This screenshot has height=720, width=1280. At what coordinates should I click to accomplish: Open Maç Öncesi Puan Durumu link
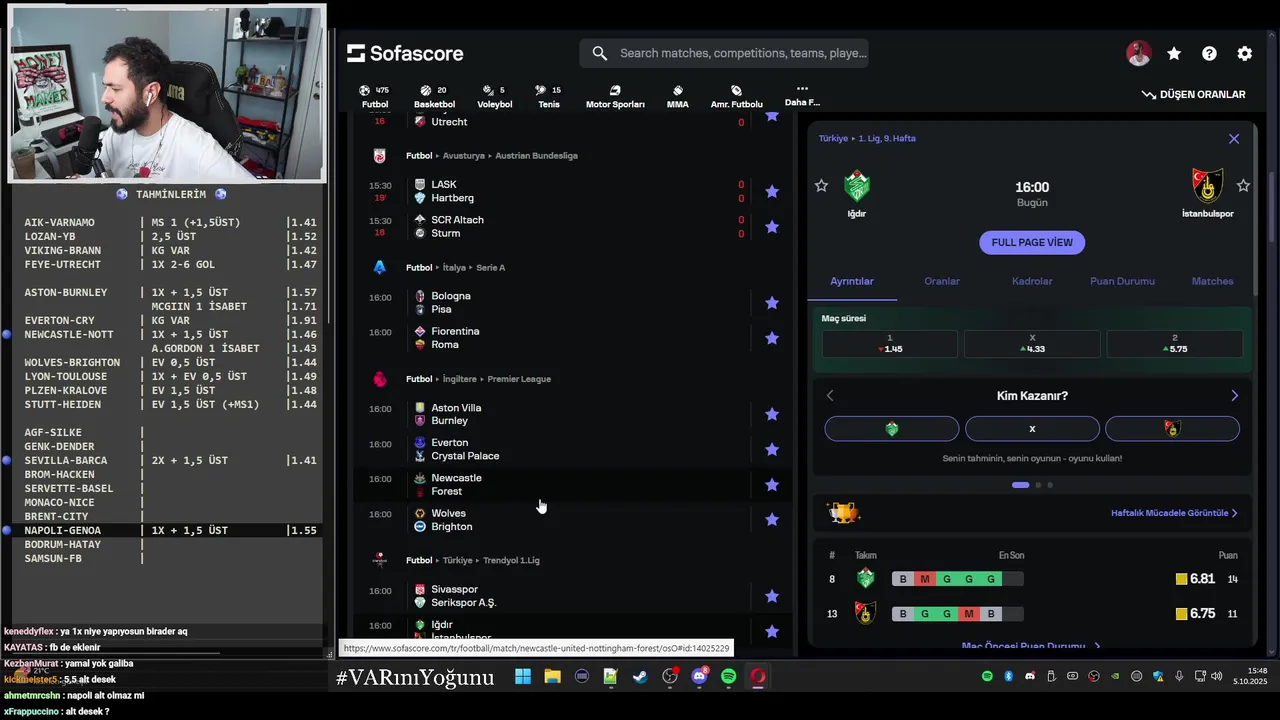(1030, 646)
